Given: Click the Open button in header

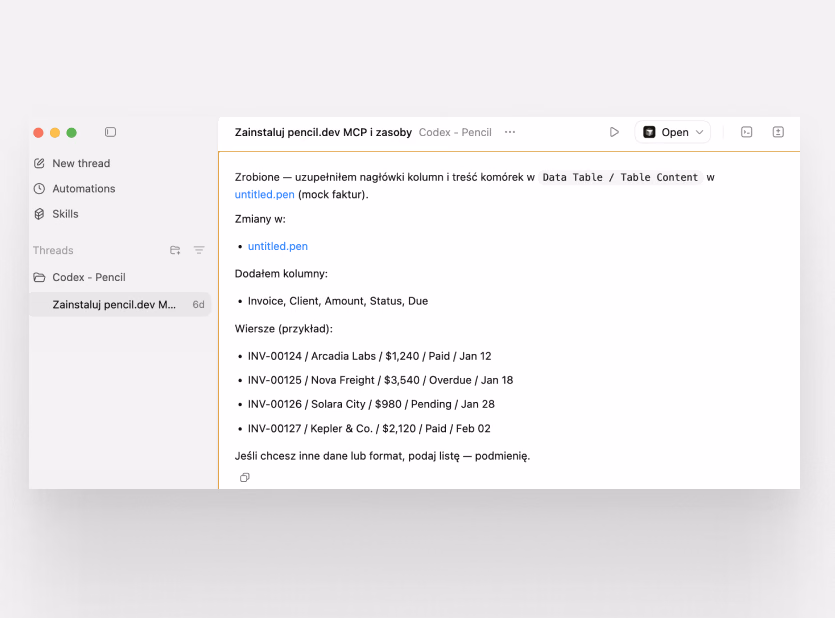Looking at the screenshot, I should (672, 132).
